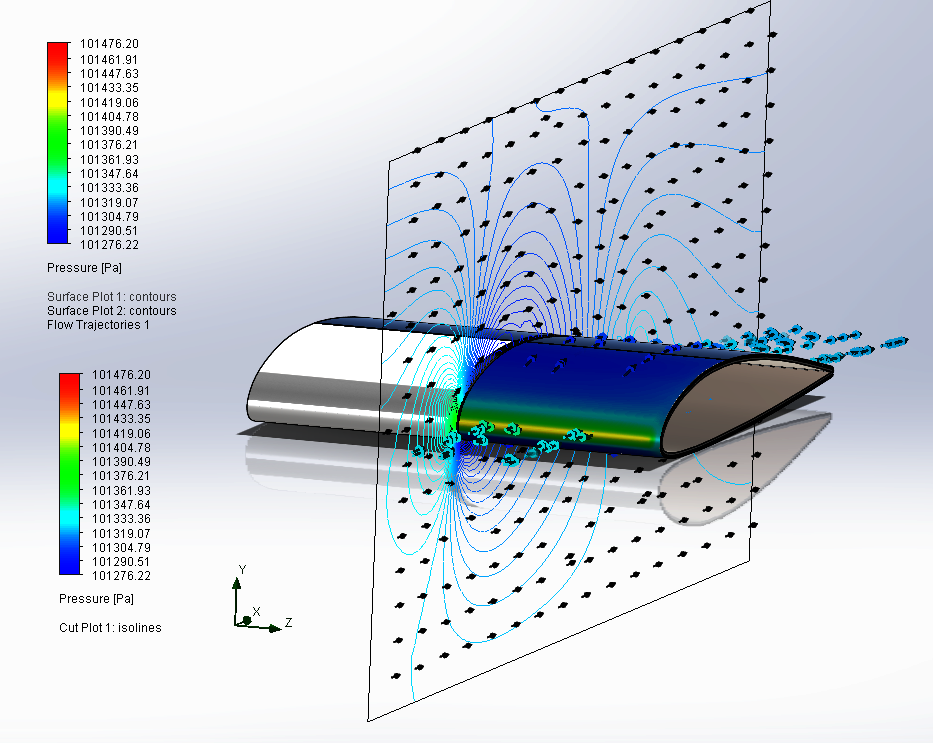
Task: Click the Y axis label of the triad
Action: click(x=242, y=569)
